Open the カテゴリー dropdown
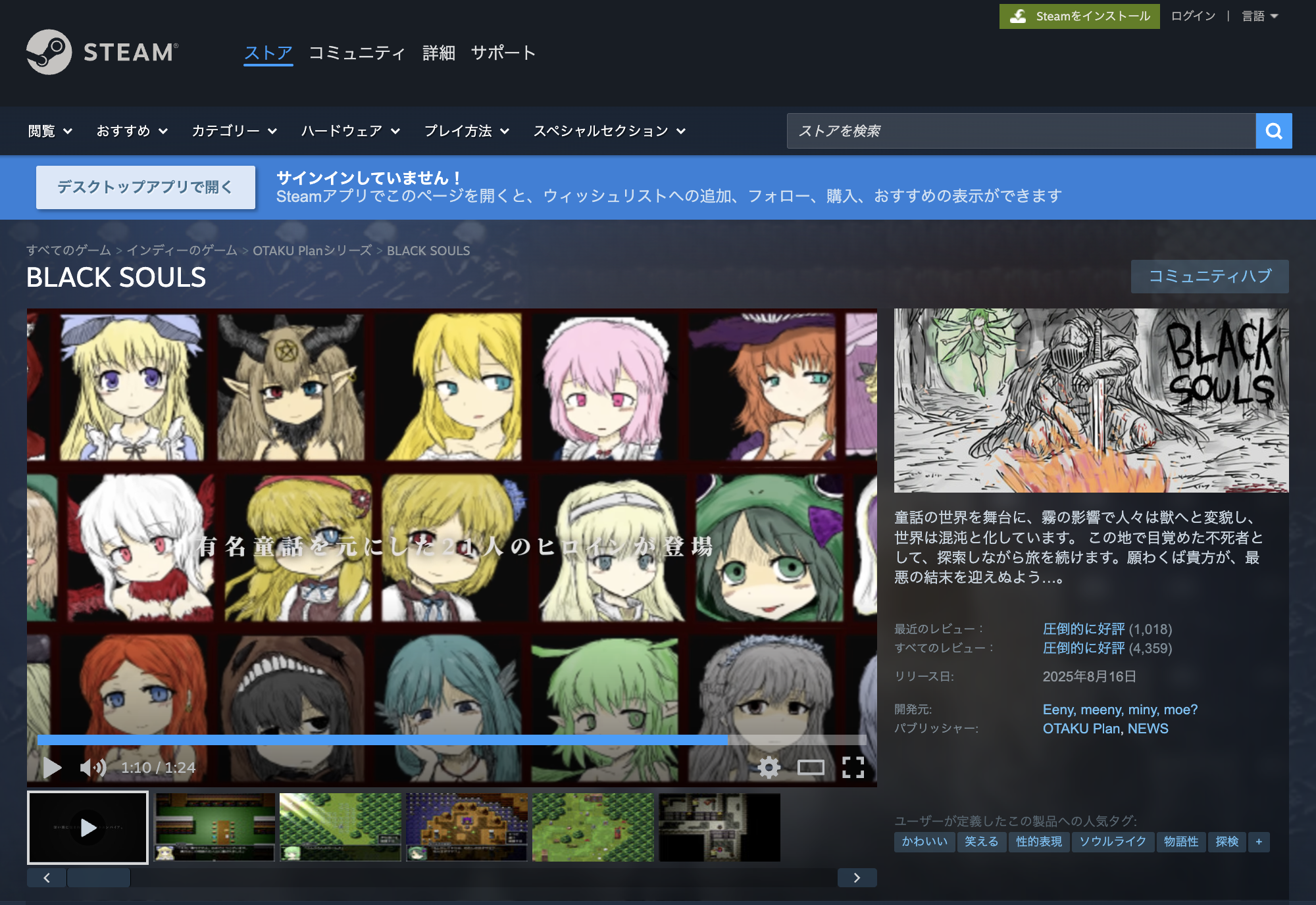Screen dimensions: 1316x905 click(234, 131)
